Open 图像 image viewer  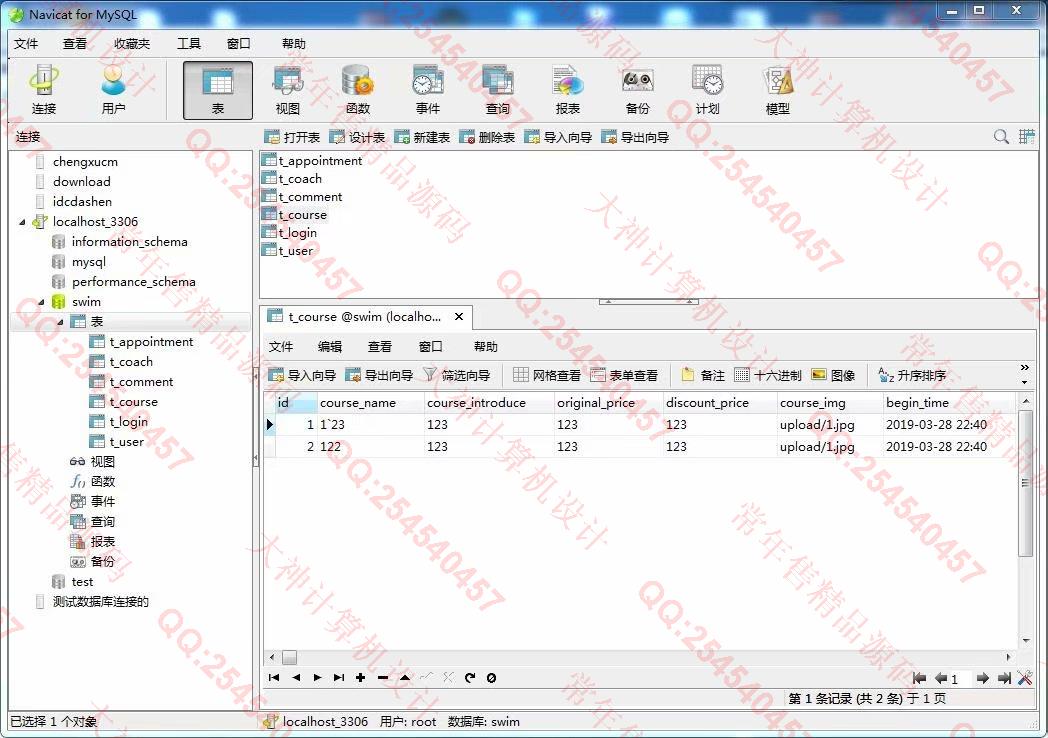point(833,375)
